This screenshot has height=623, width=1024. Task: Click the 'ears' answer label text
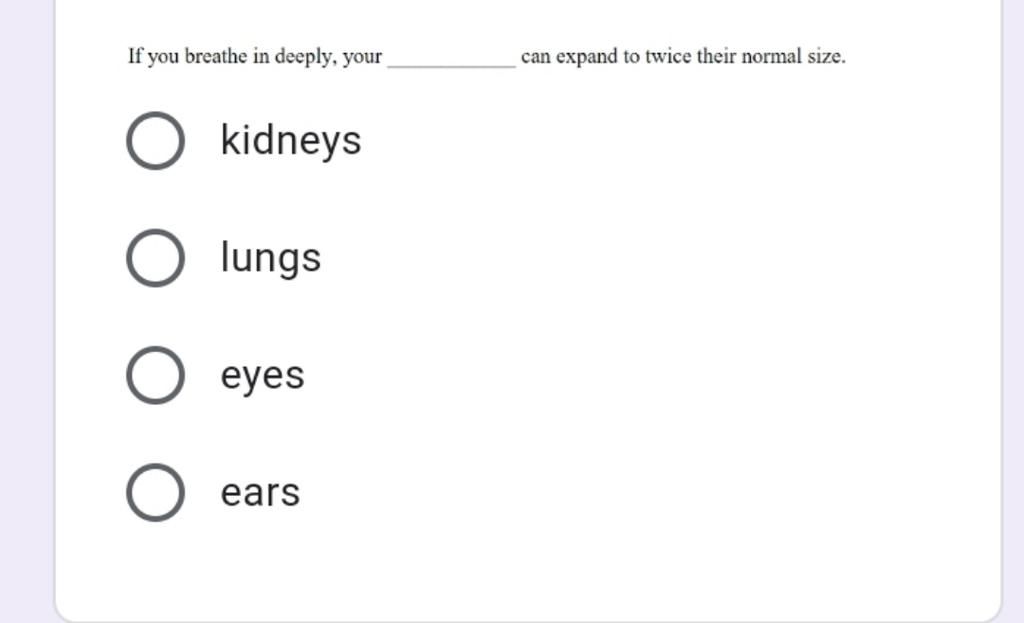point(261,493)
